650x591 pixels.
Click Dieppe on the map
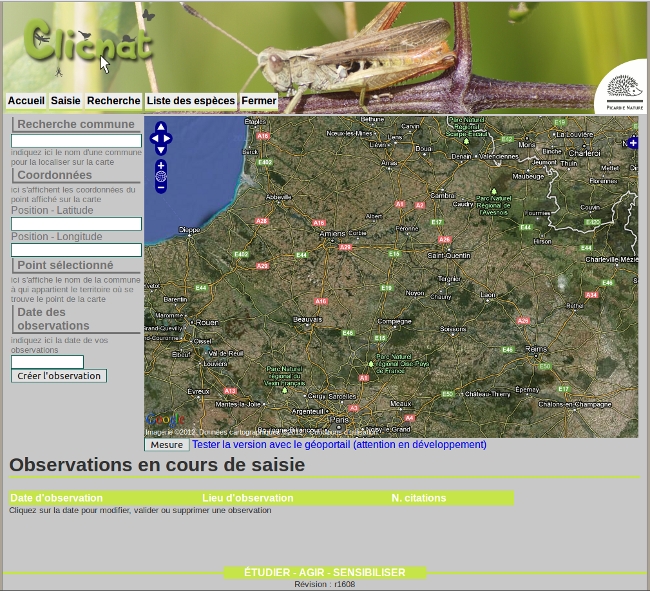point(189,230)
